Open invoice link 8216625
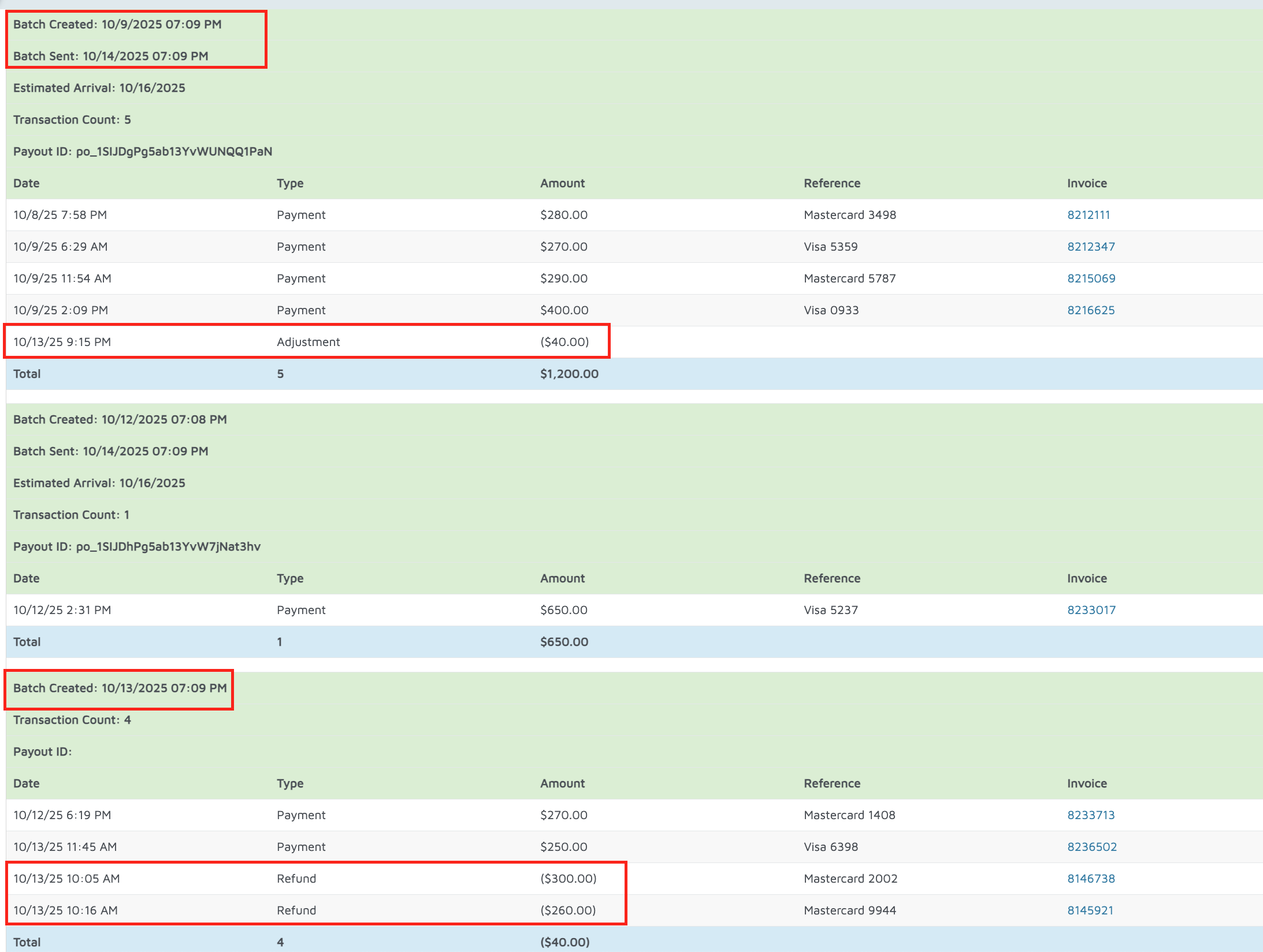Viewport: 1263px width, 952px height. point(1091,310)
